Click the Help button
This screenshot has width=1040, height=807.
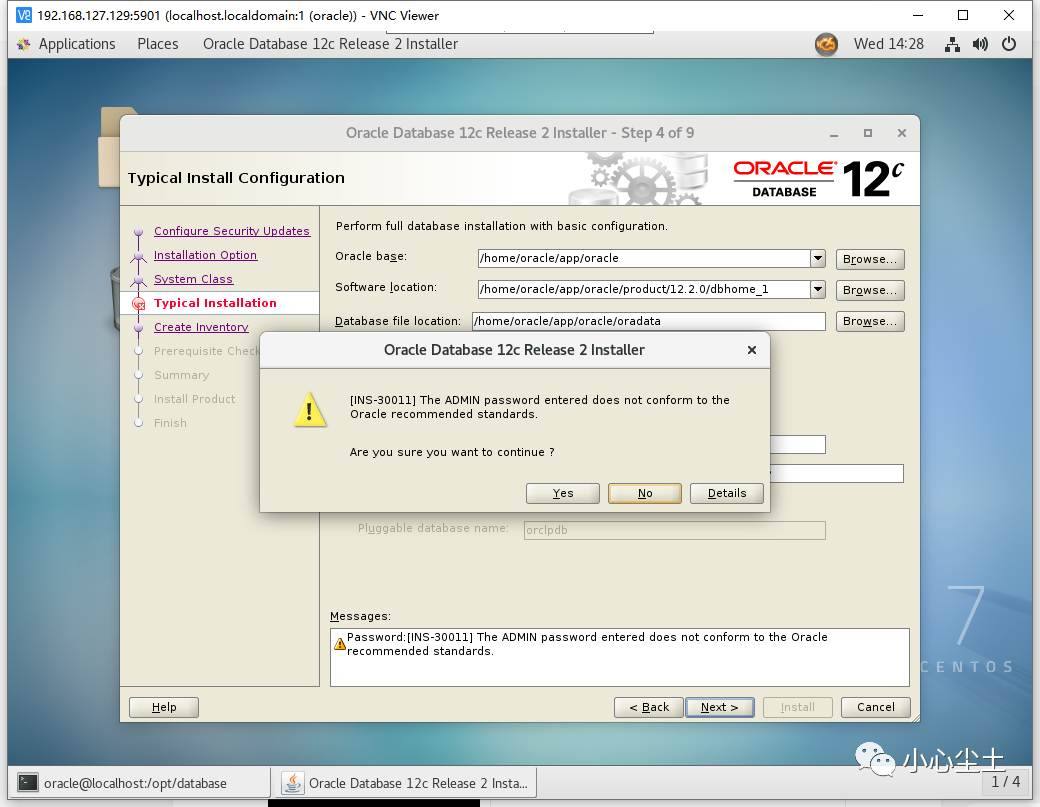pos(164,708)
